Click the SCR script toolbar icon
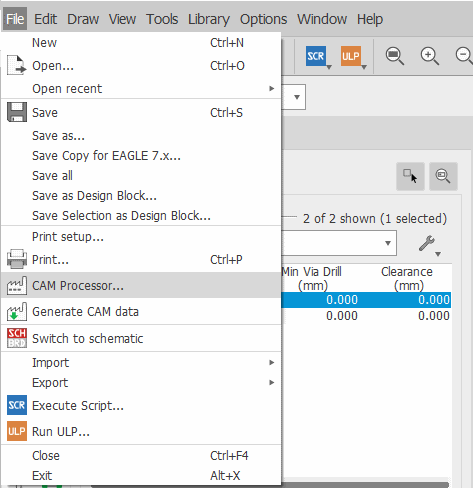Screen dimensions: 473x488 (316, 56)
